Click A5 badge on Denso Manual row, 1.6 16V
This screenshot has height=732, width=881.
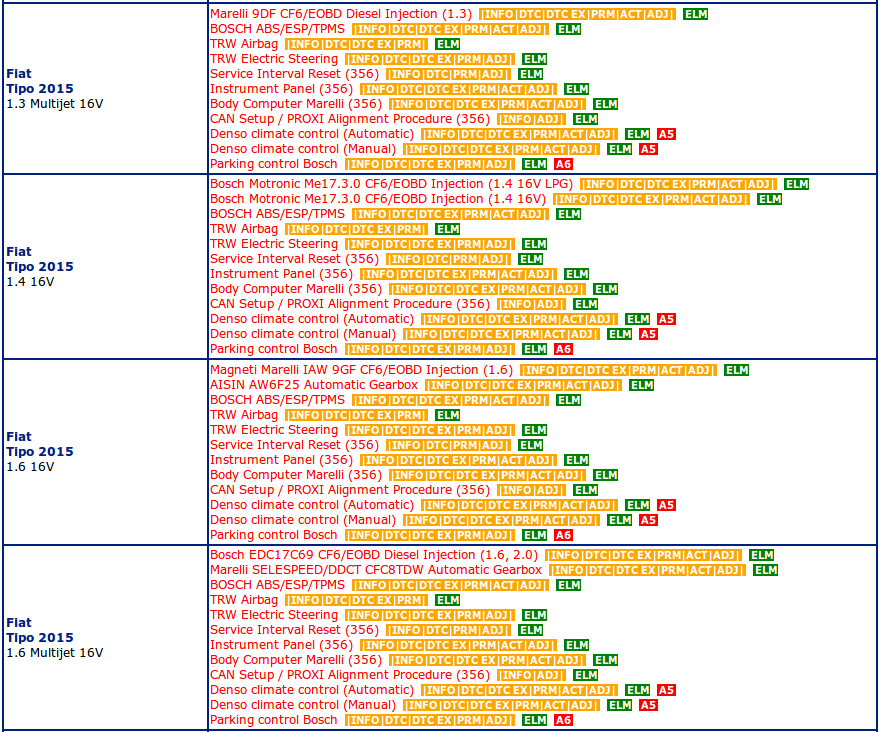(x=648, y=520)
